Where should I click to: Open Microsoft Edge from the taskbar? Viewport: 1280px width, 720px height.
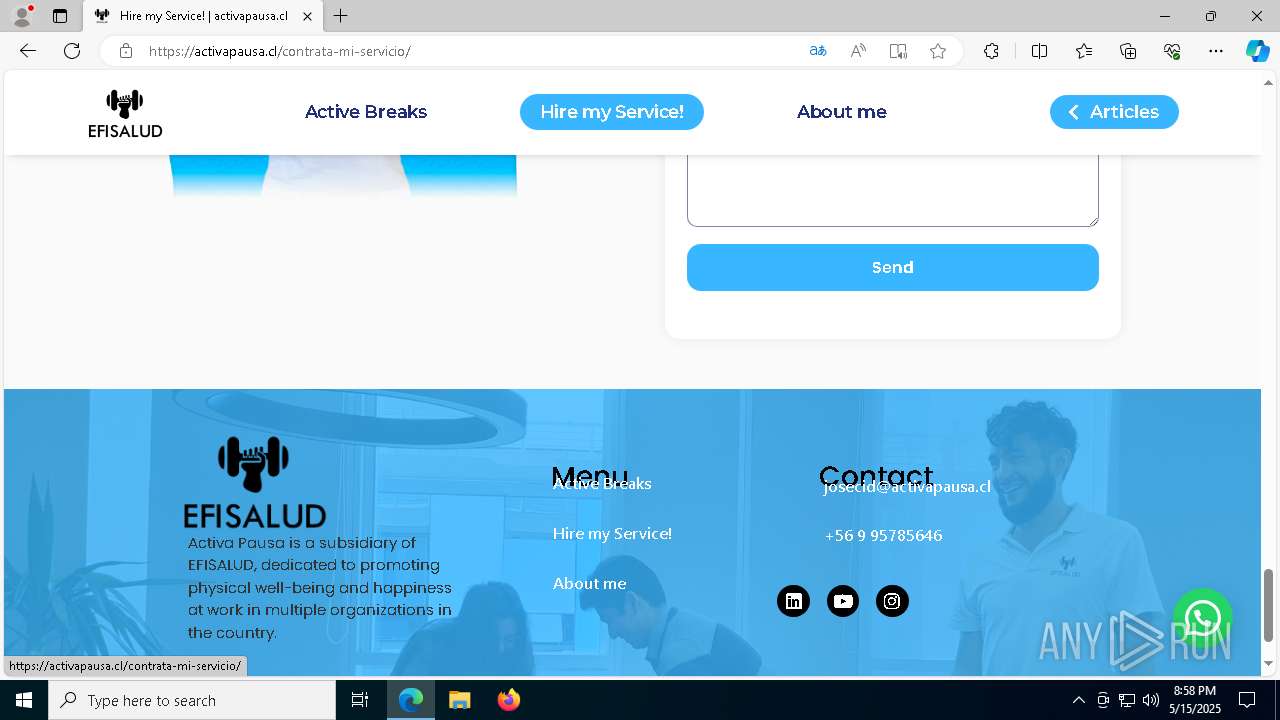[x=411, y=700]
